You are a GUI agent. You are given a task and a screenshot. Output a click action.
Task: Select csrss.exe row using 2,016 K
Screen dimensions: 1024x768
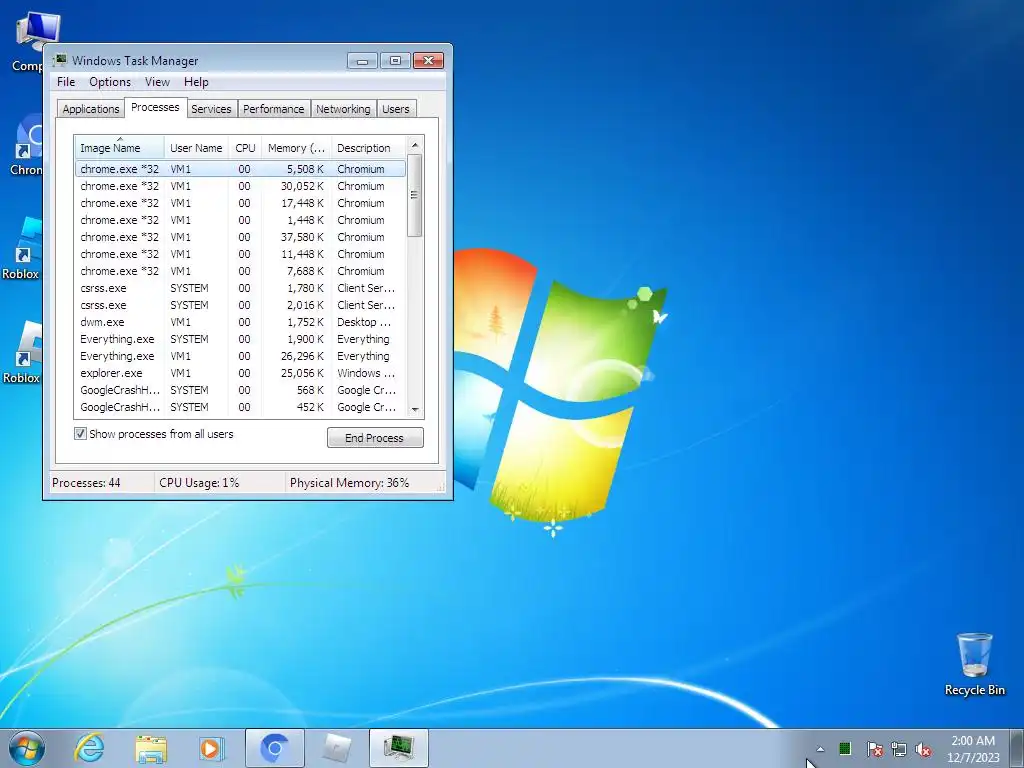pyautogui.click(x=240, y=305)
